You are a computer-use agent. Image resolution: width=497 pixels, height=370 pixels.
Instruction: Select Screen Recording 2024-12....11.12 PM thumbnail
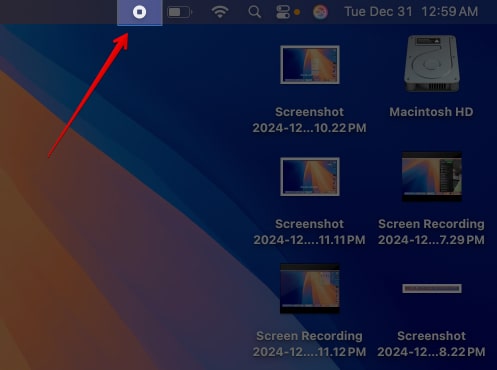[310, 289]
